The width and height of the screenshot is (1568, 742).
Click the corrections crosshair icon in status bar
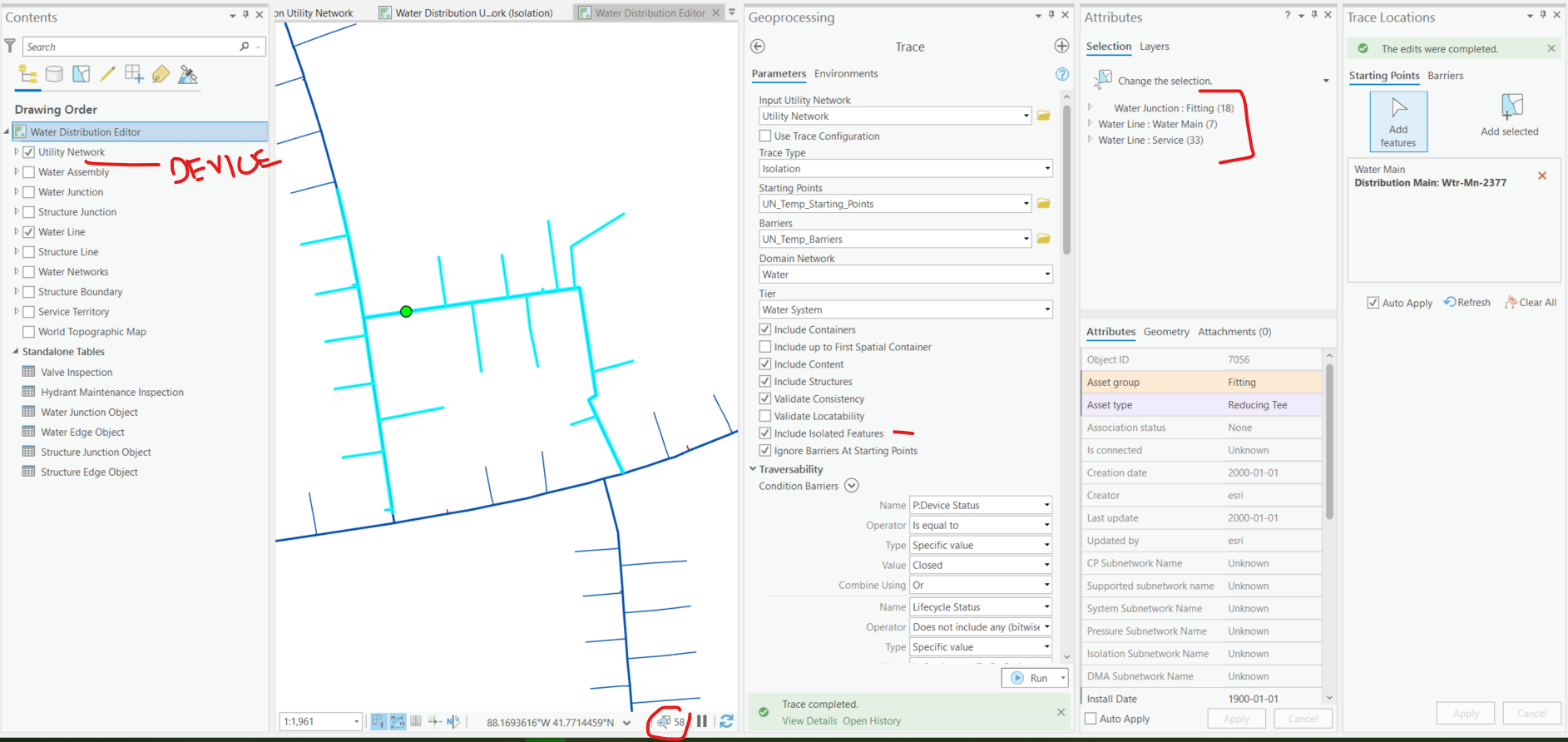pyautogui.click(x=434, y=721)
